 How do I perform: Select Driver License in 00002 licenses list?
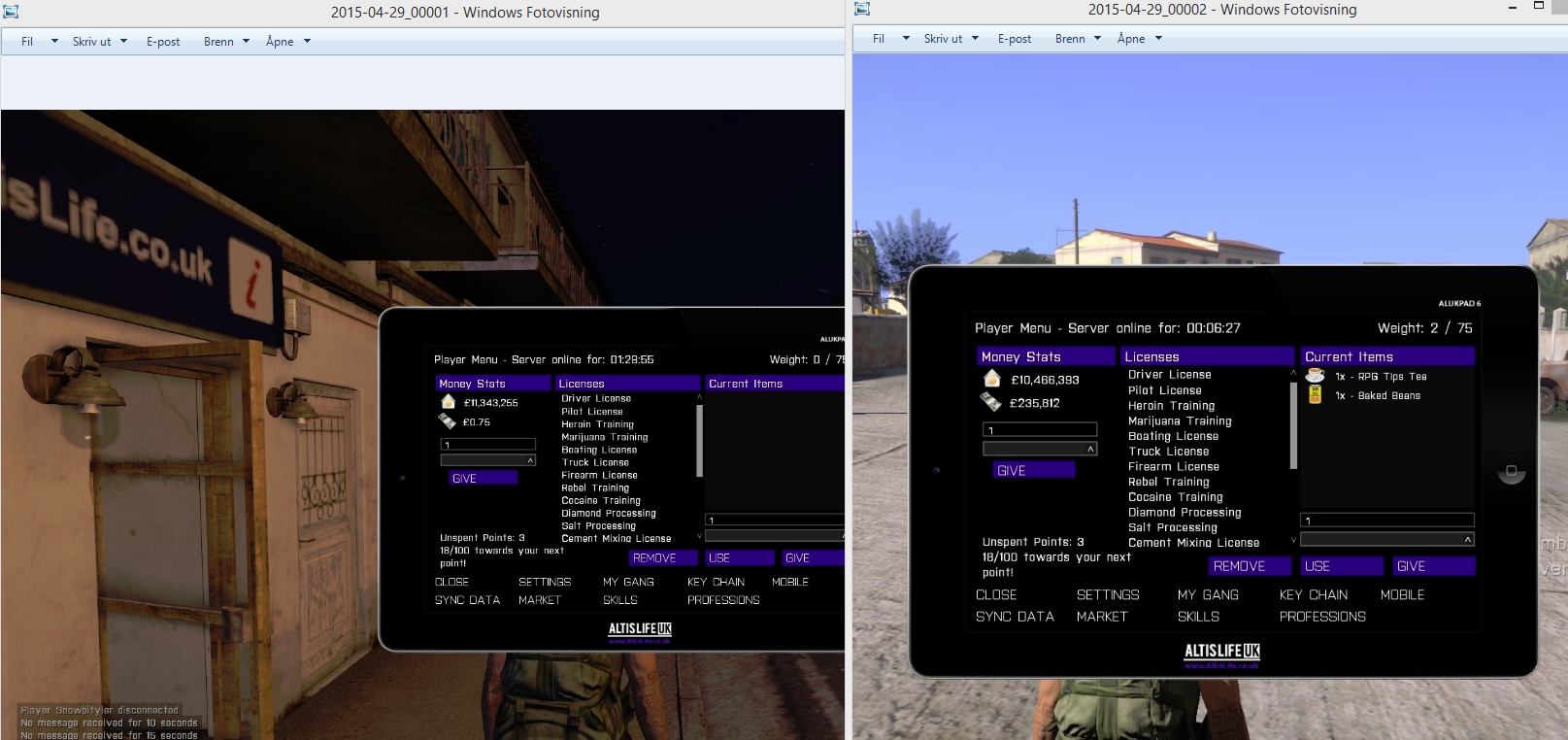(1169, 375)
